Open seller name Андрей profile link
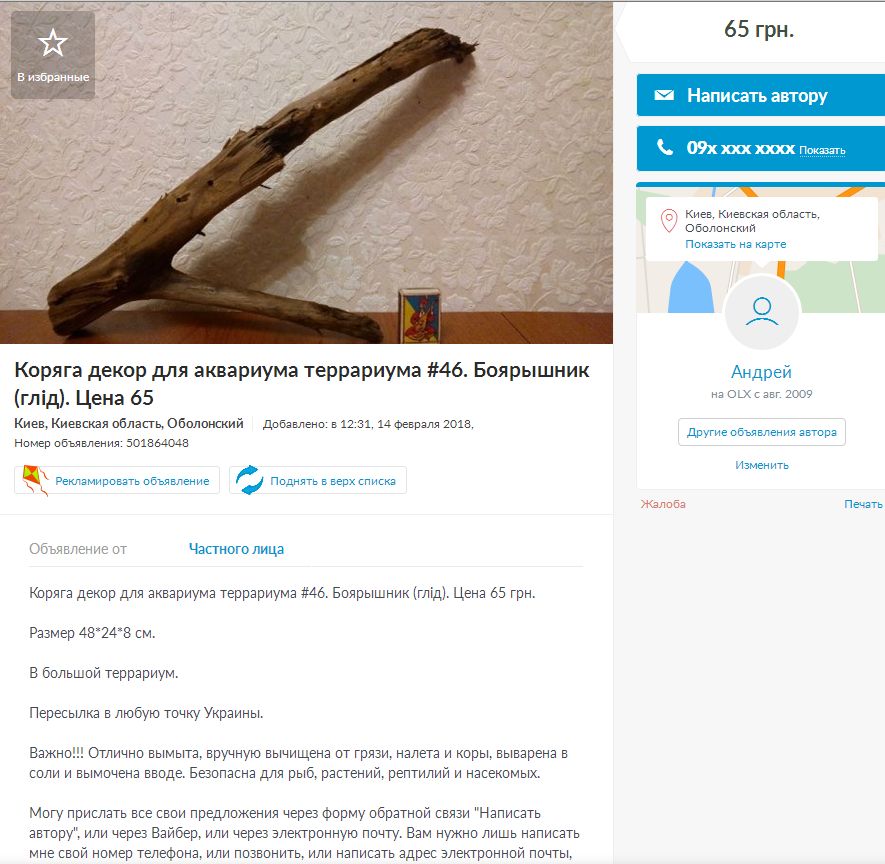This screenshot has height=864, width=885. (x=761, y=372)
